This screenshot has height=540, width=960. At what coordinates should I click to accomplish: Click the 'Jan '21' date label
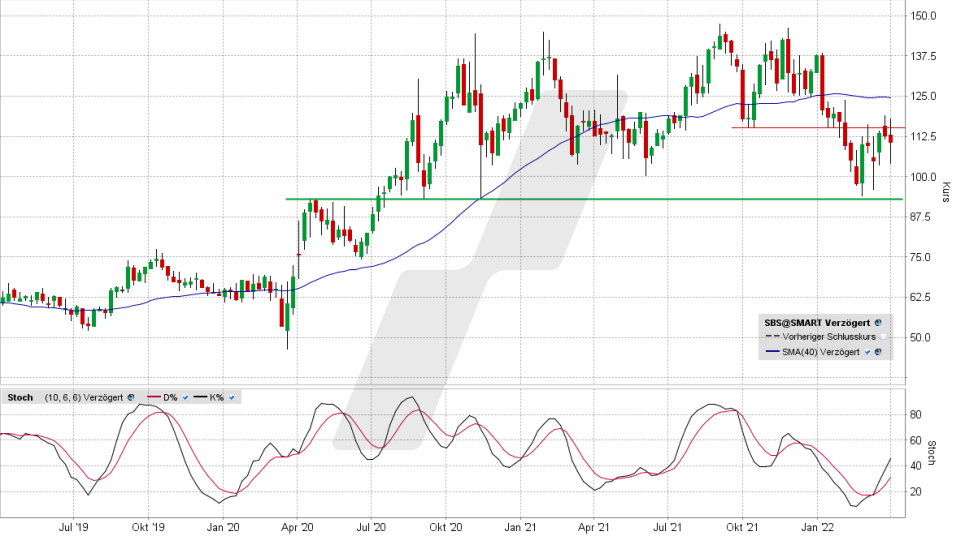[x=520, y=527]
